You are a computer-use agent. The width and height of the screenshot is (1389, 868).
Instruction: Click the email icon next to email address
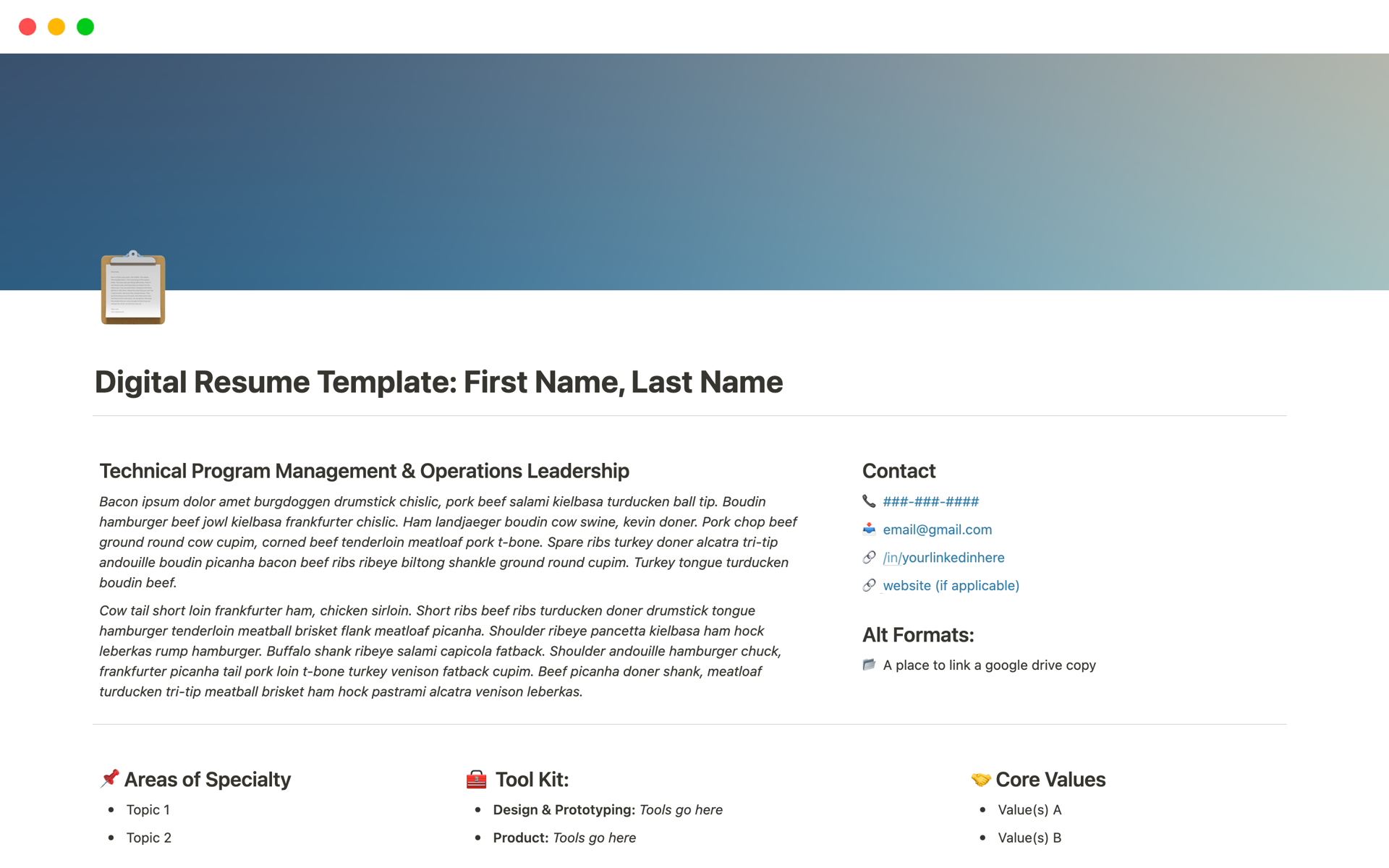click(869, 527)
